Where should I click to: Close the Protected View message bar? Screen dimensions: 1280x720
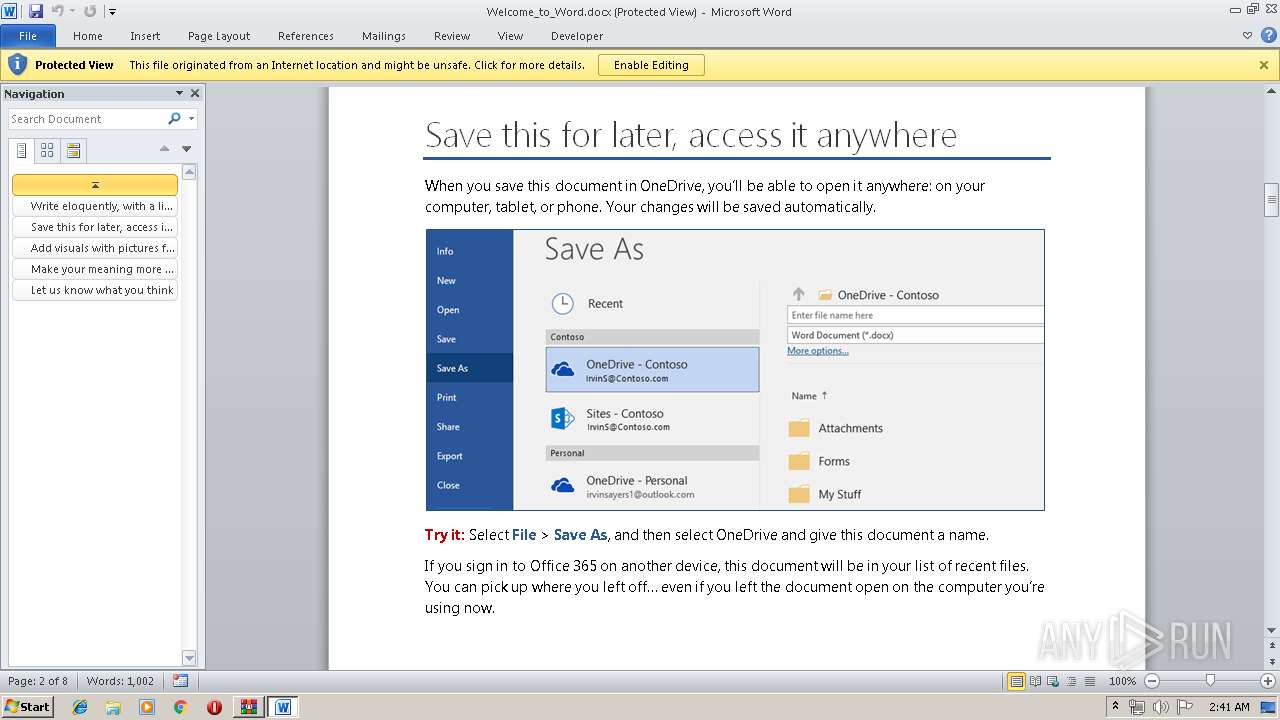pyautogui.click(x=1264, y=65)
